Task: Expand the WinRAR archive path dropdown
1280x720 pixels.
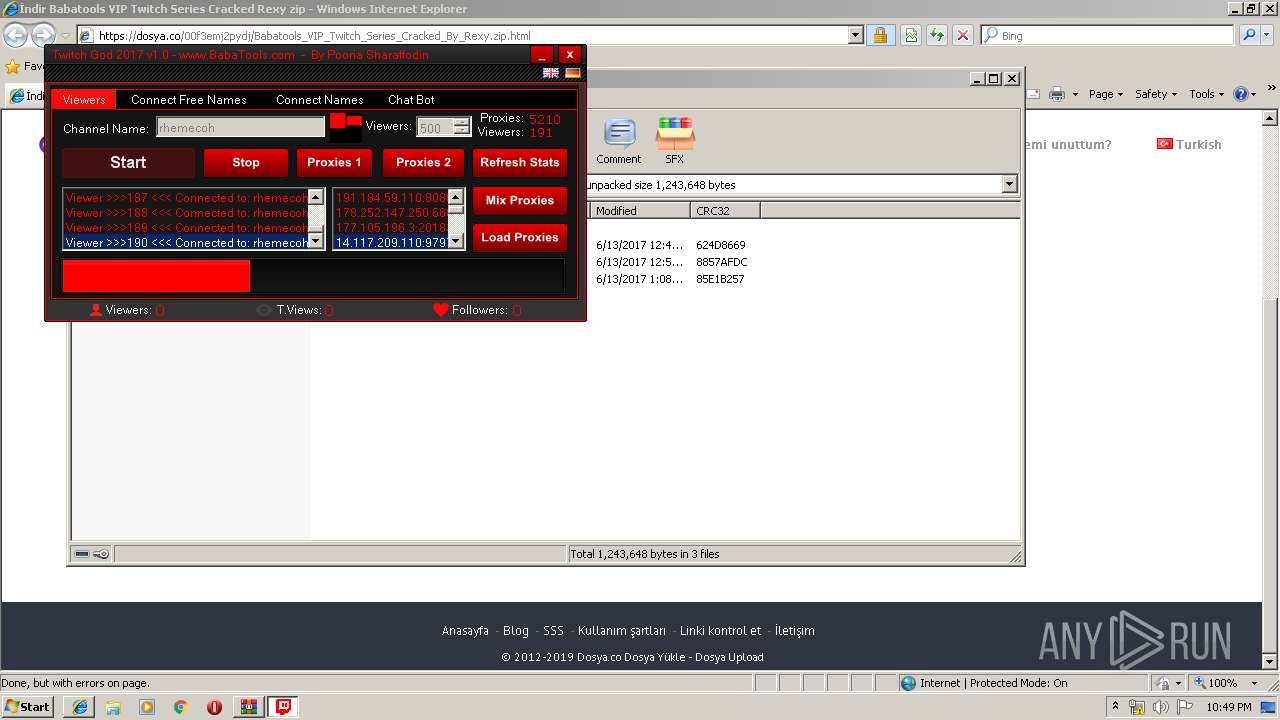Action: pos(1009,184)
